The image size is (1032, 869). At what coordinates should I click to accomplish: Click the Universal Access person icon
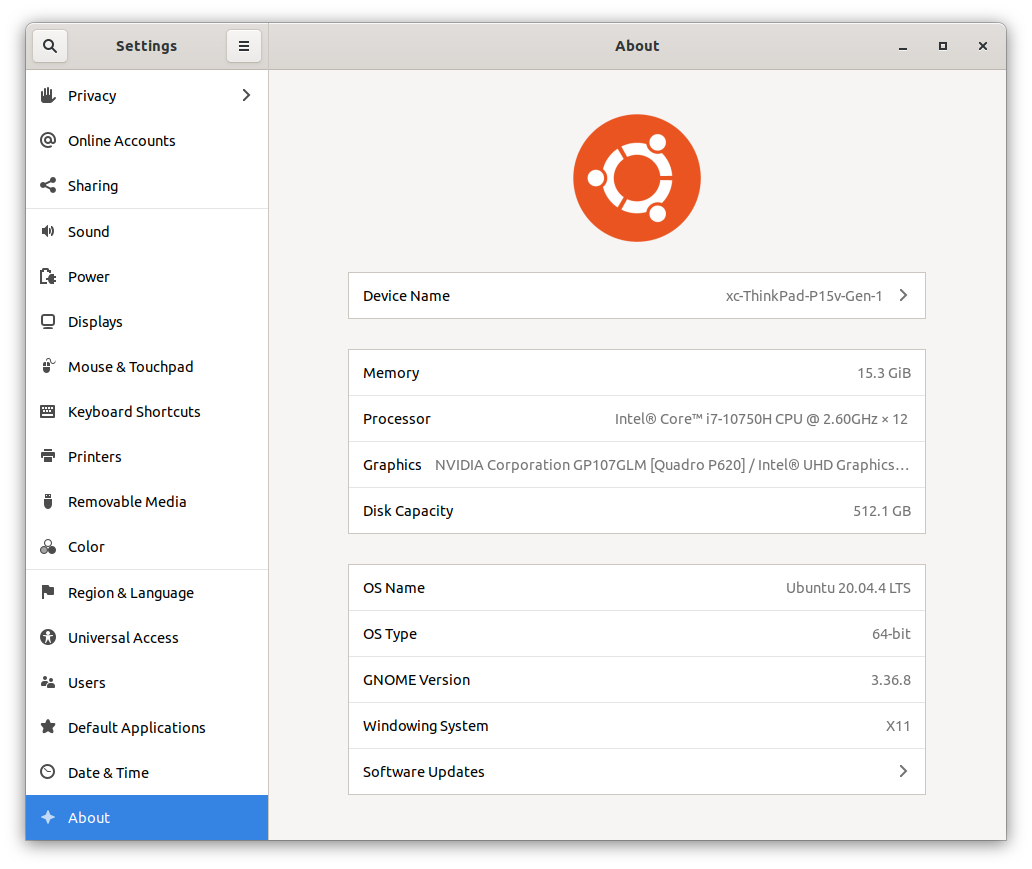(x=47, y=637)
